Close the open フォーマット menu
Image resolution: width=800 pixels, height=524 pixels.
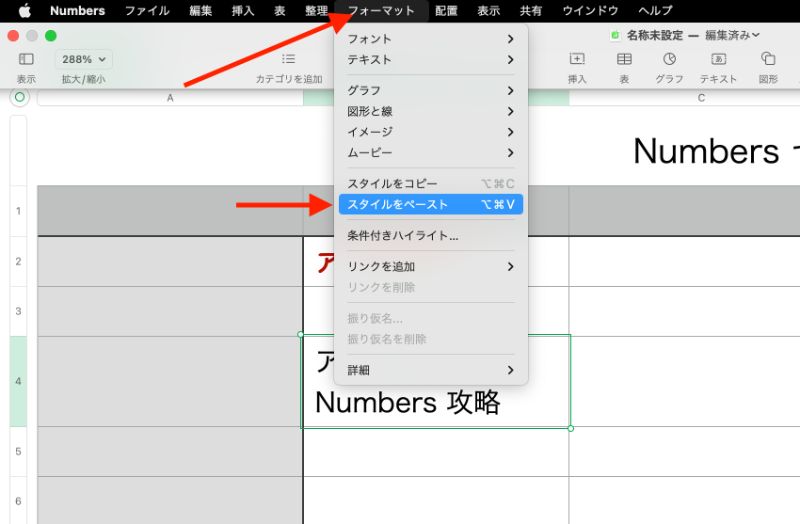click(381, 10)
